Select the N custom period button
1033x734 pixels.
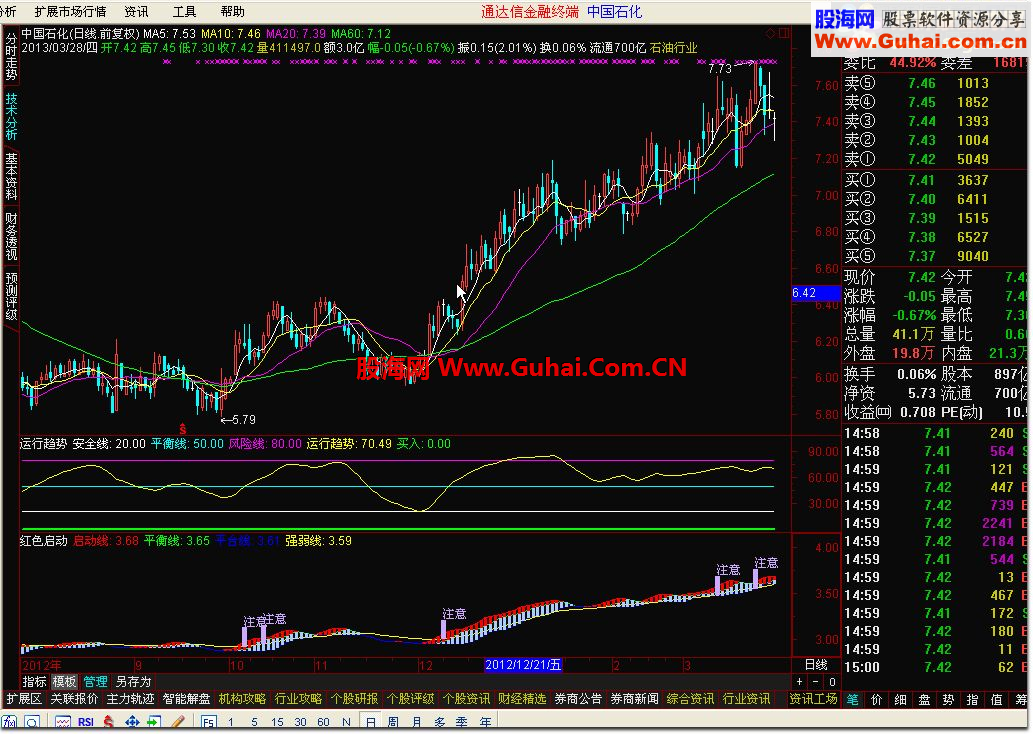point(347,722)
